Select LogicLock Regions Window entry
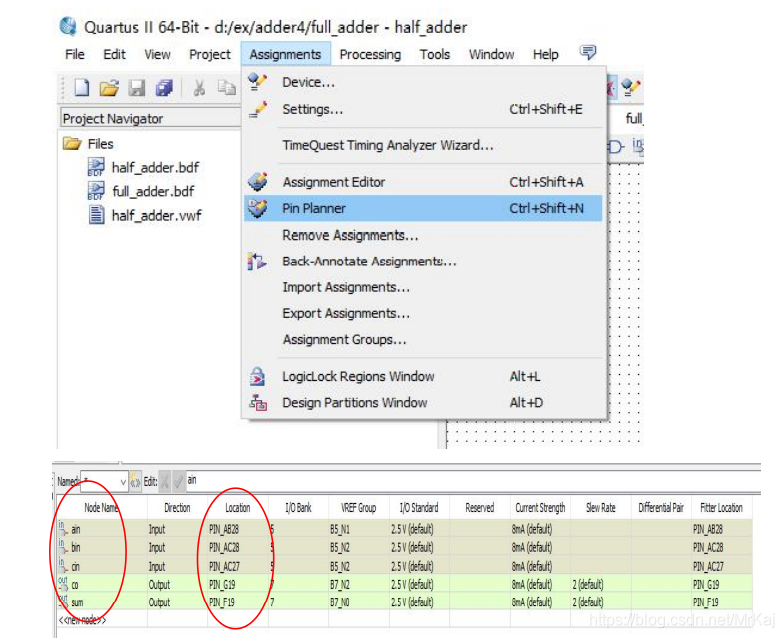784x638 pixels. coord(423,376)
